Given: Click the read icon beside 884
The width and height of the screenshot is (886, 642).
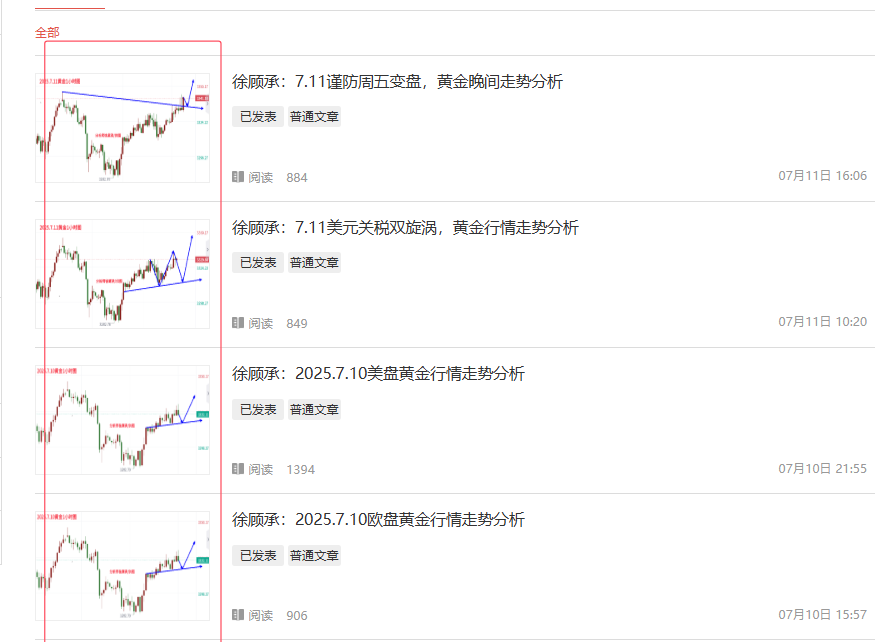Looking at the screenshot, I should tap(238, 177).
